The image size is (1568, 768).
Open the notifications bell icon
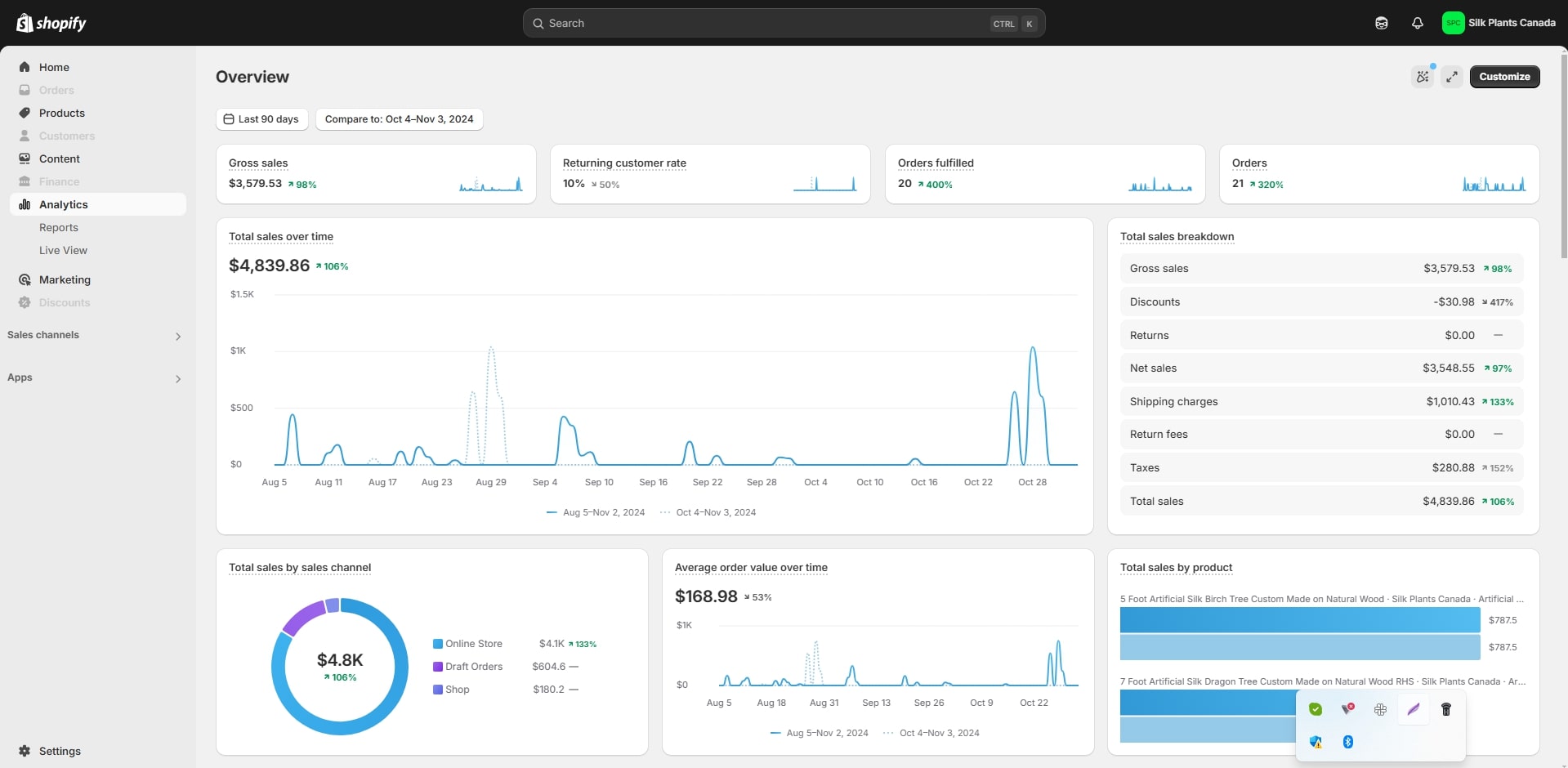point(1417,24)
